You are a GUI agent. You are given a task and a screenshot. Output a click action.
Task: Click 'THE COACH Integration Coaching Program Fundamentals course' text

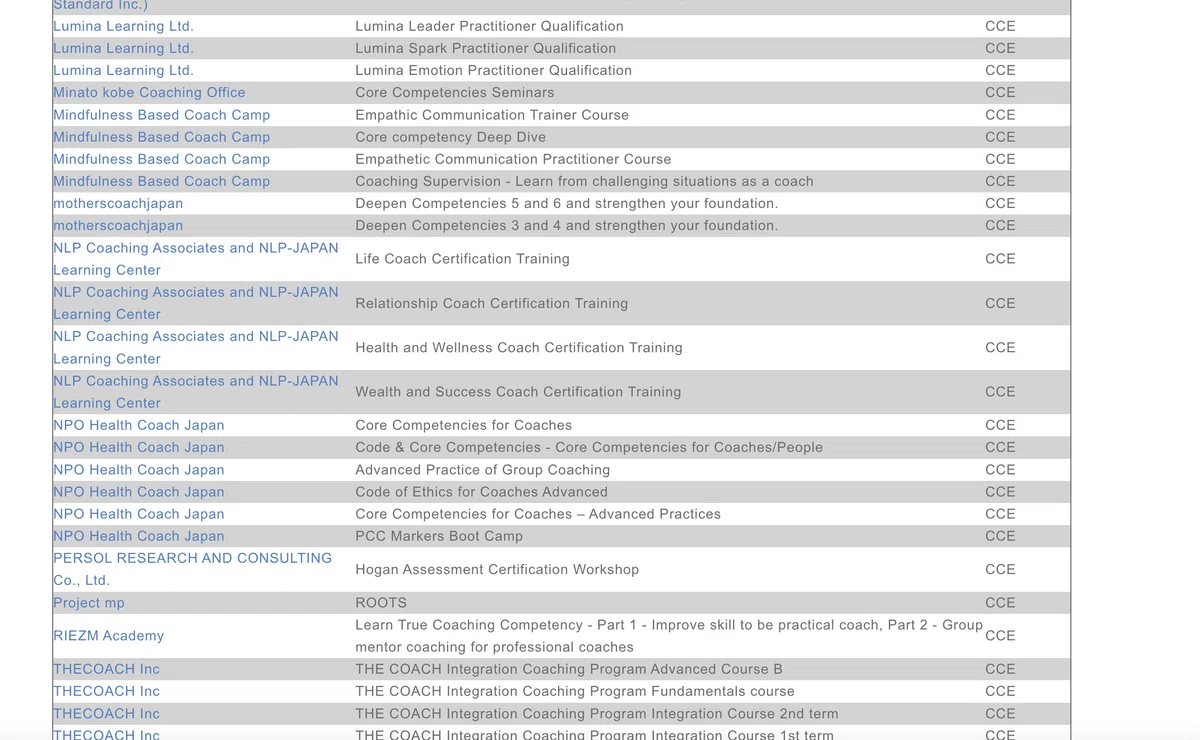point(575,691)
